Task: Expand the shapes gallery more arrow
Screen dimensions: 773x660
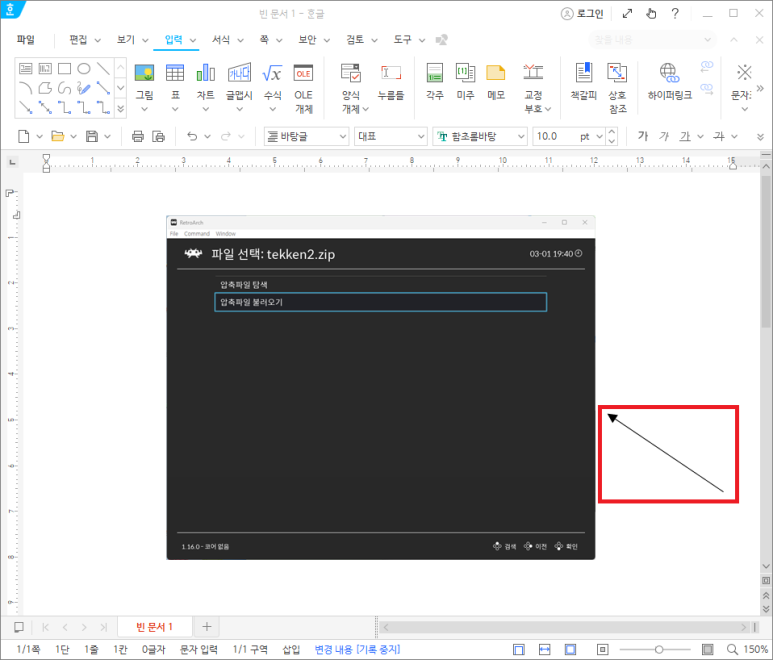Action: click(x=121, y=109)
